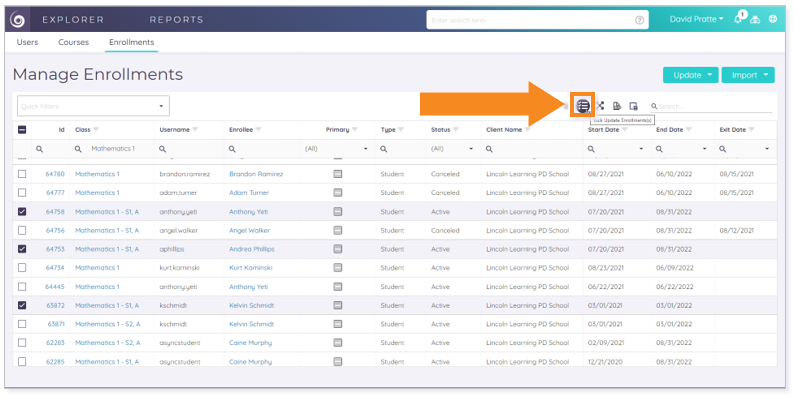Image resolution: width=795 pixels, height=398 pixels.
Task: Click the bug report icon in header
Action: click(x=755, y=19)
